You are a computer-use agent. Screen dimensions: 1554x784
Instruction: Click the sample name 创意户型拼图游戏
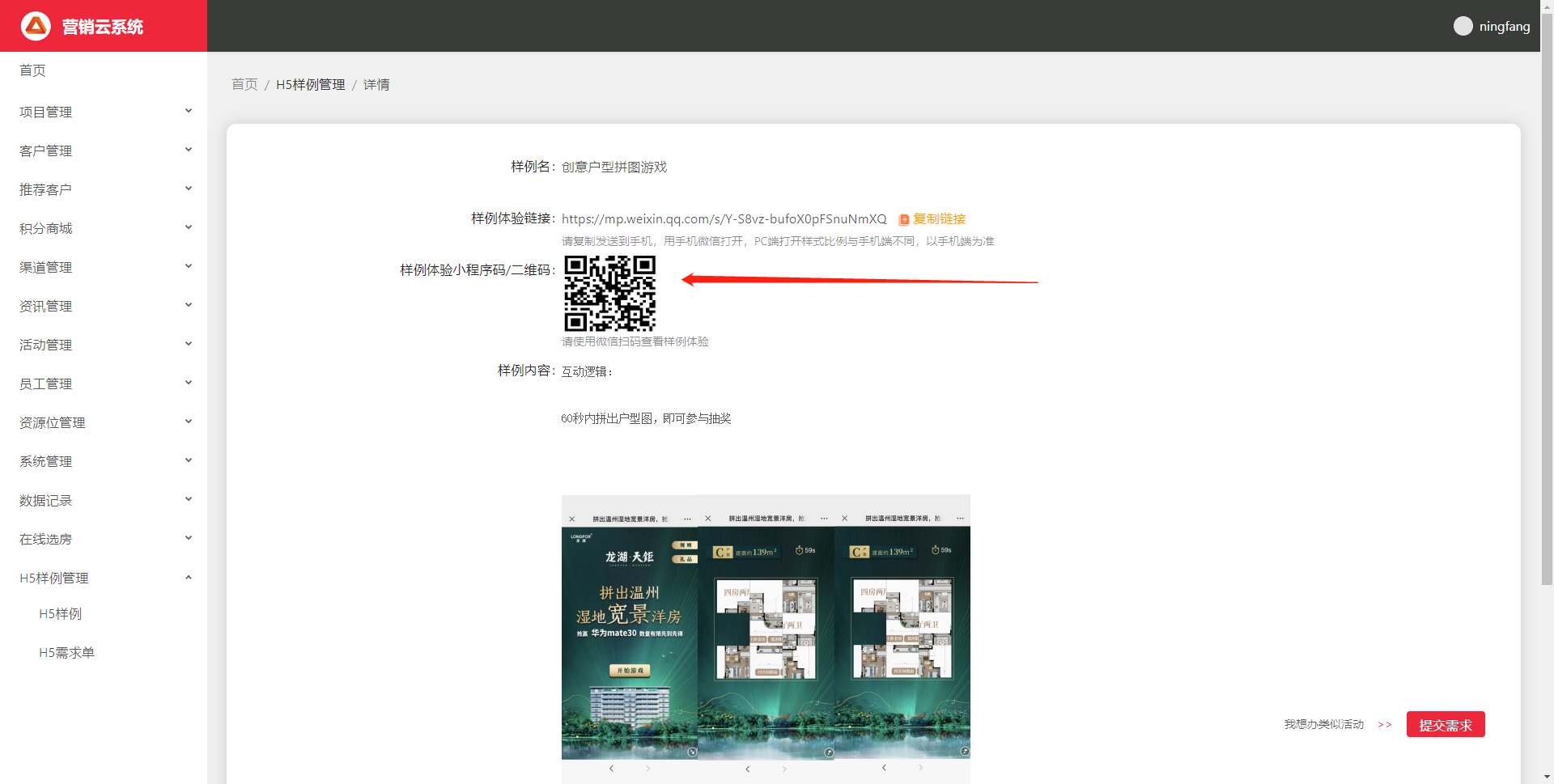click(x=614, y=167)
